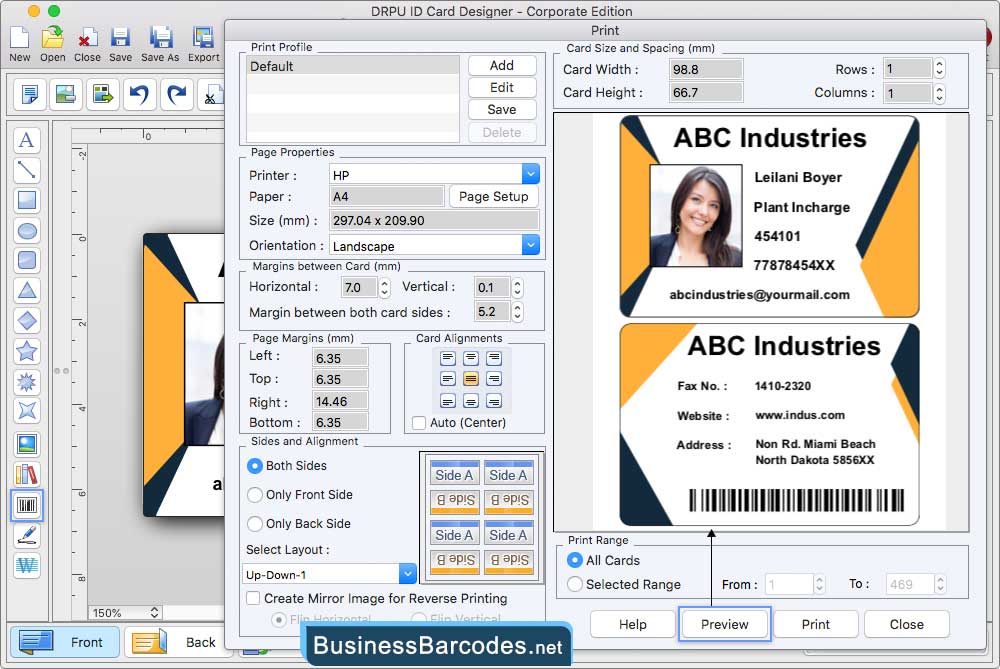
Task: Open the Printer dropdown
Action: pyautogui.click(x=531, y=174)
